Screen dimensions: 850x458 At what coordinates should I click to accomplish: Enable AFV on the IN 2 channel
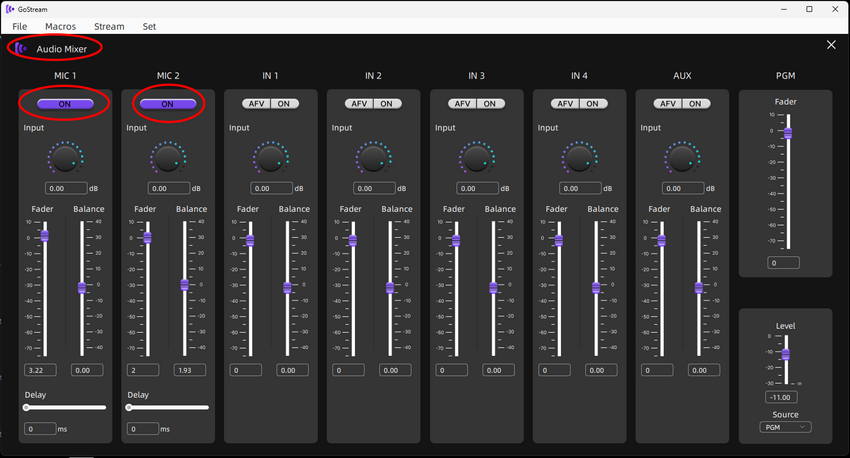point(359,104)
